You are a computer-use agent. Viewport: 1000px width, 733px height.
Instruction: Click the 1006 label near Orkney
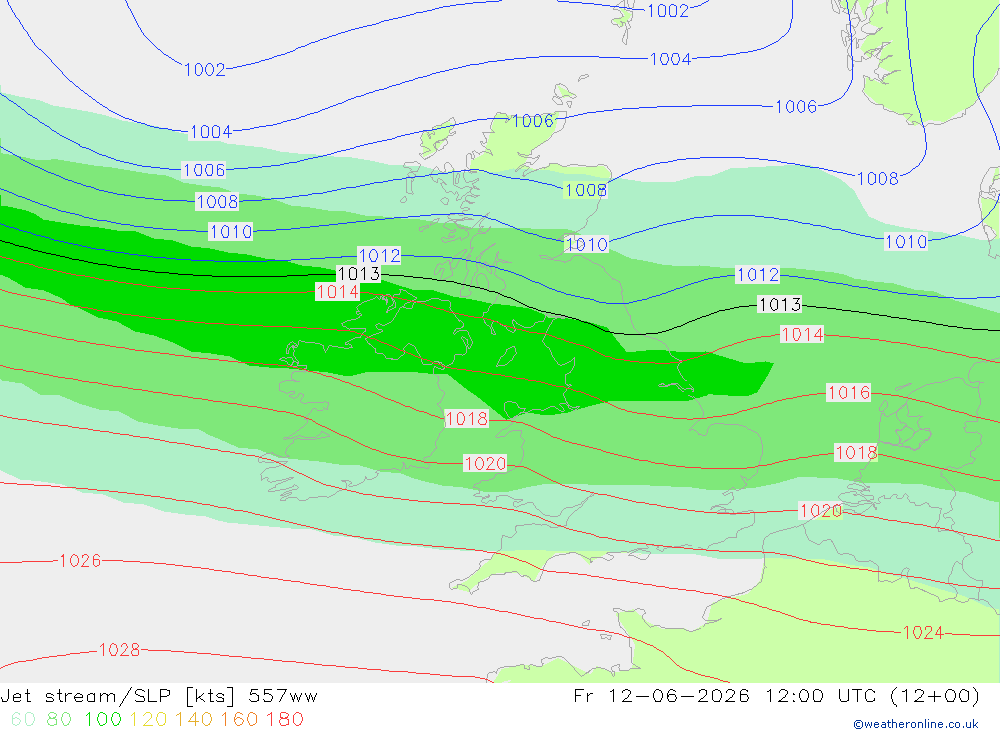coord(533,121)
